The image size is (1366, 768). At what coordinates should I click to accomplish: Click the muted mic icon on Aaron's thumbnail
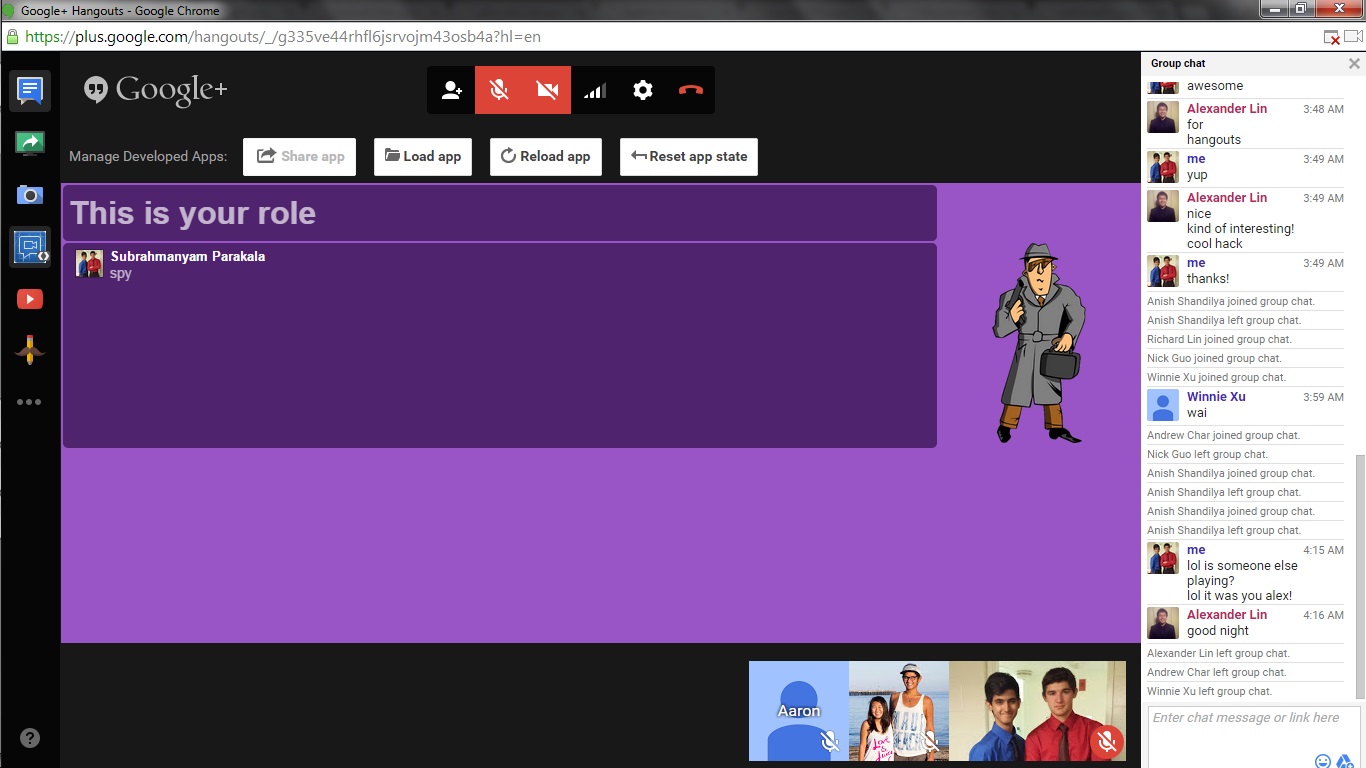pos(829,741)
